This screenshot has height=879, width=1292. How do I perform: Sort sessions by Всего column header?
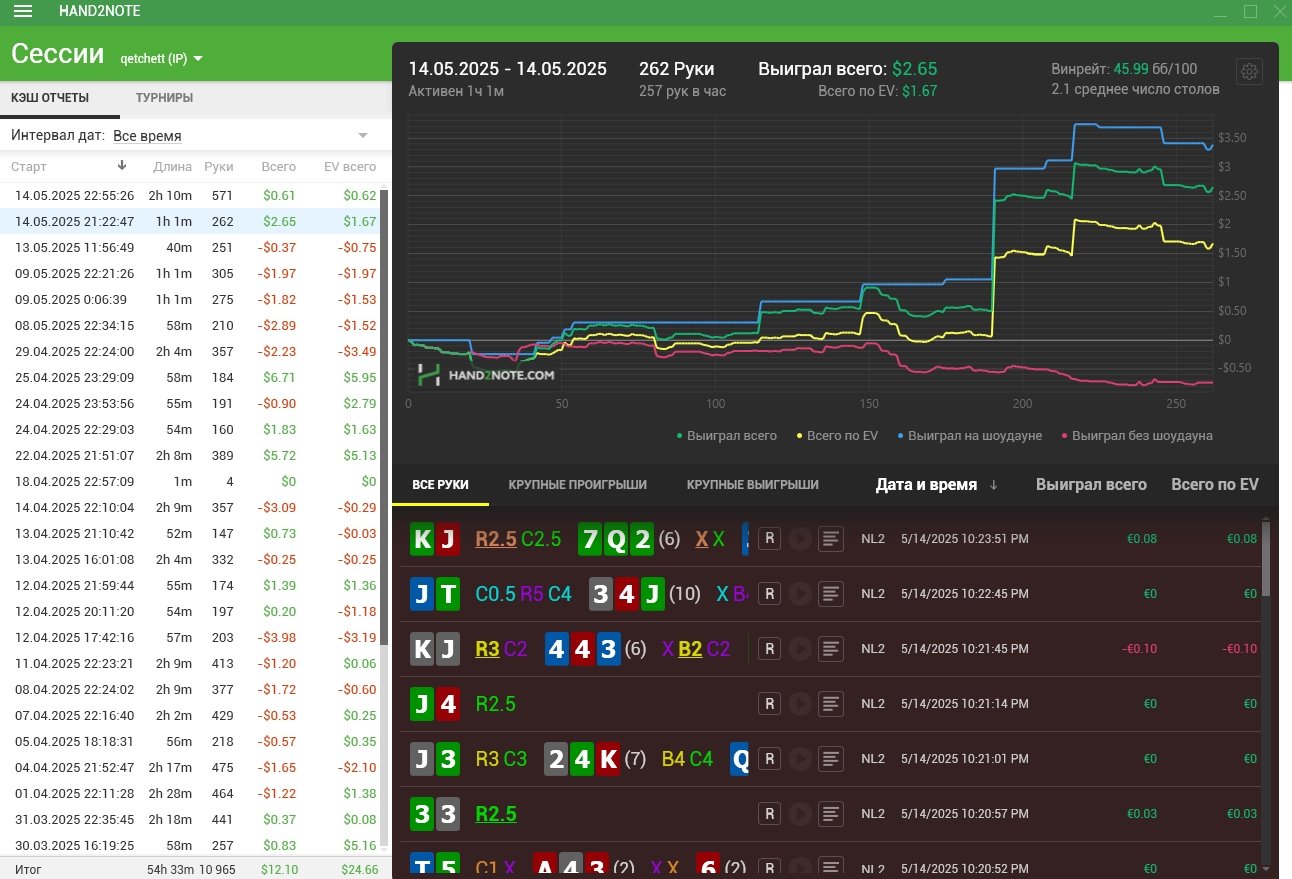pyautogui.click(x=278, y=167)
